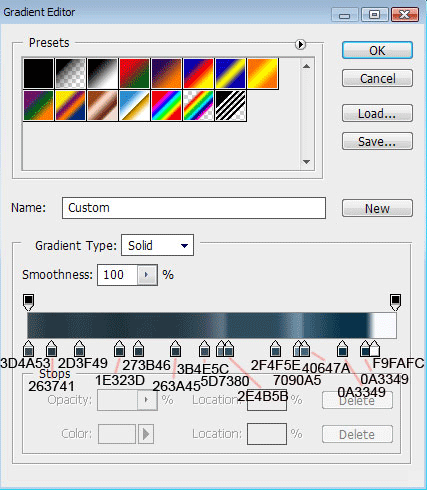Choose the full Spectrum rainbow preset
The height and width of the screenshot is (490, 427).
(166, 105)
